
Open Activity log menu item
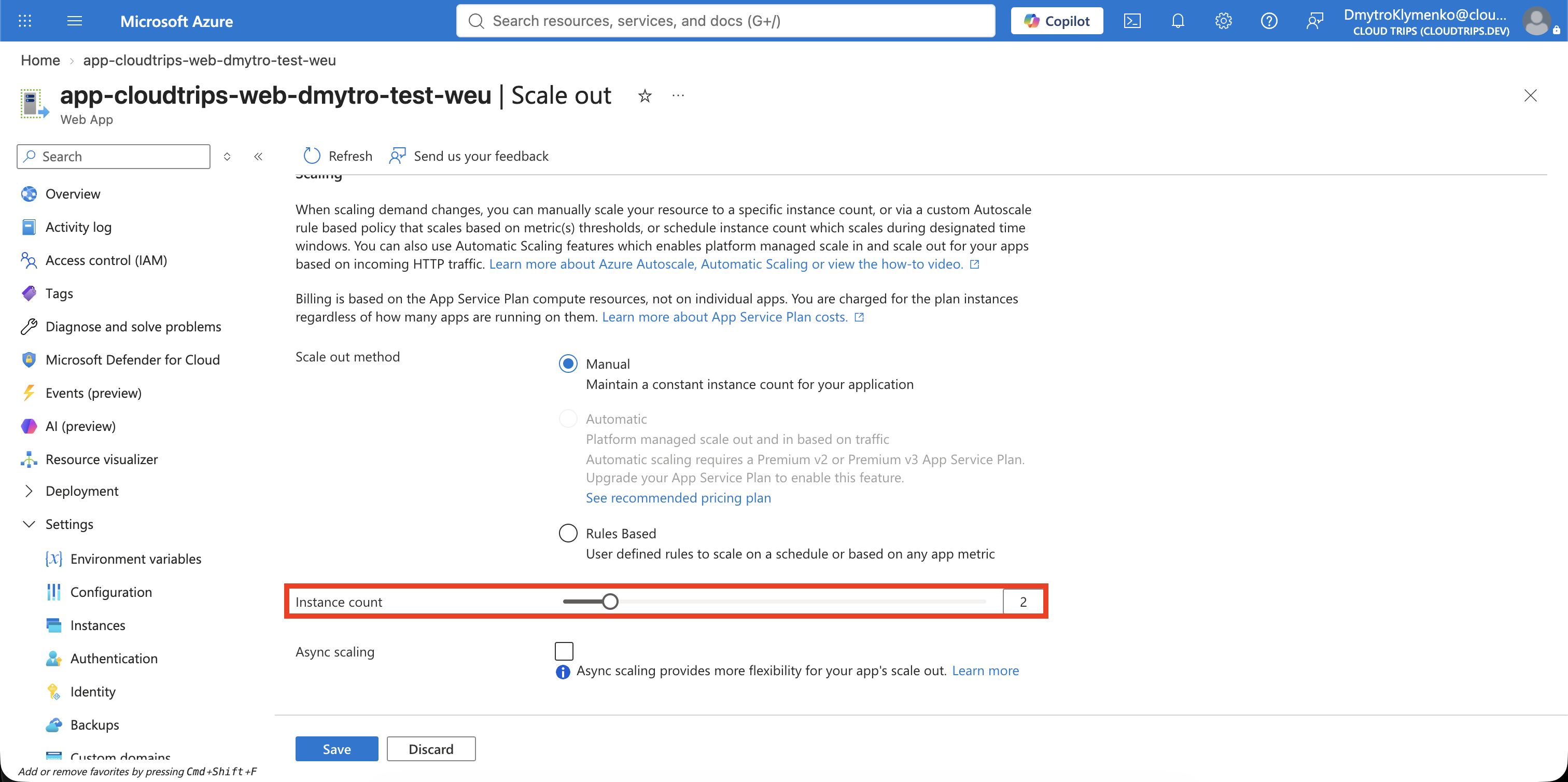(78, 227)
